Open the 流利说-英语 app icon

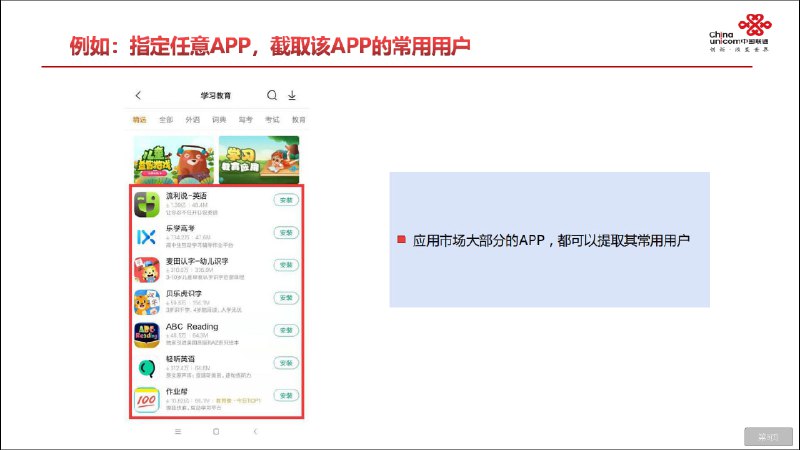coord(147,204)
